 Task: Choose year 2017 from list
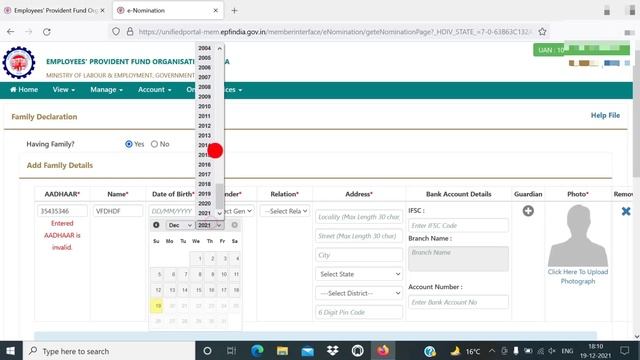click(x=204, y=174)
